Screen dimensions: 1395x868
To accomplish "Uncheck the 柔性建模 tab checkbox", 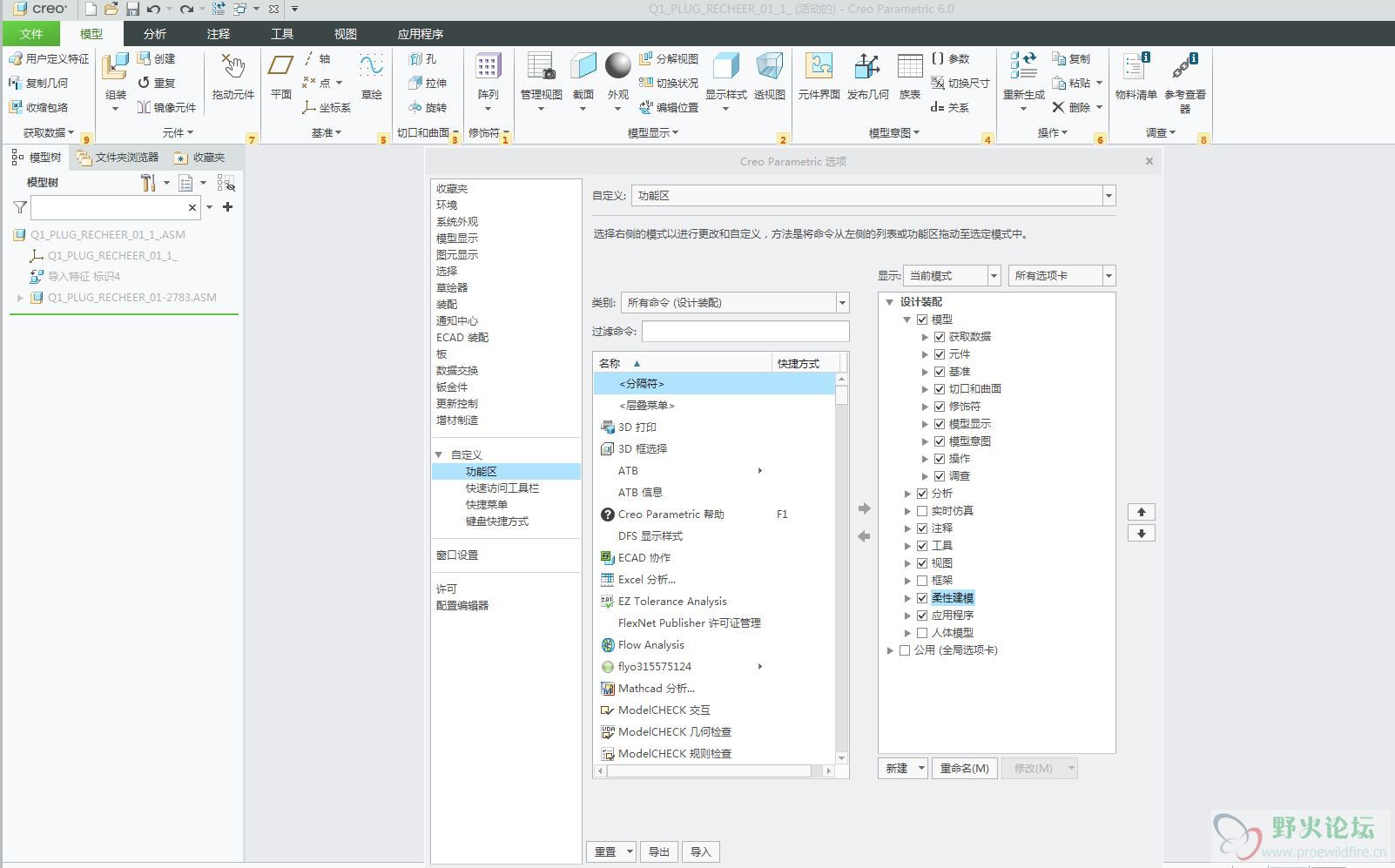I will (922, 598).
